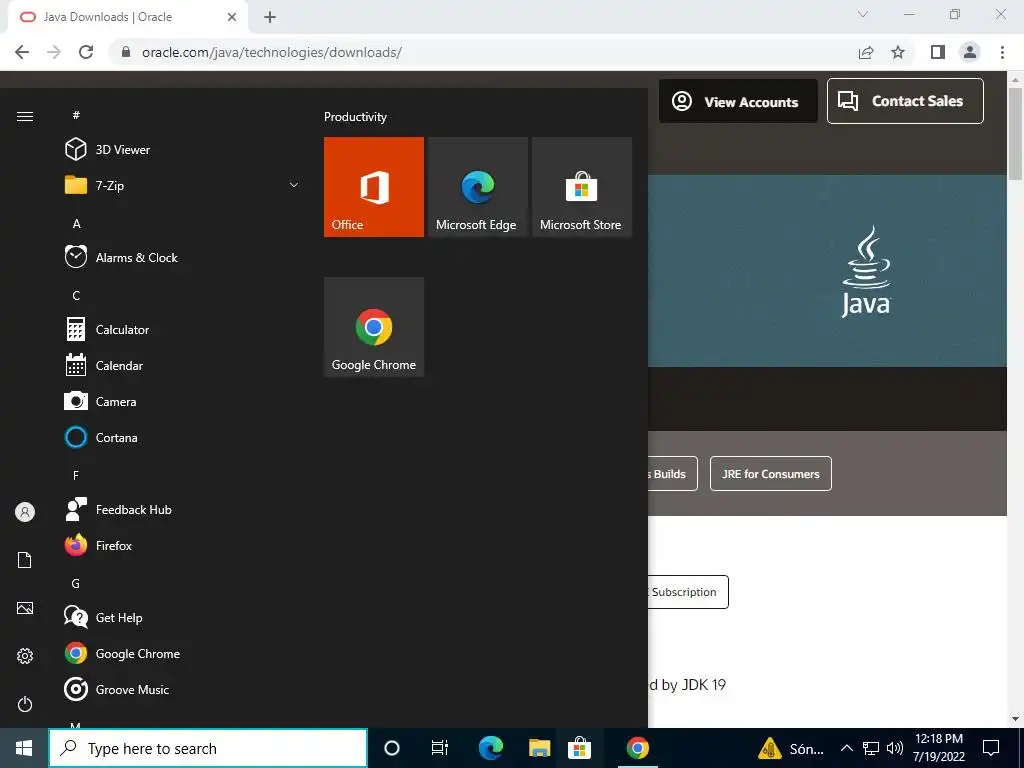Viewport: 1024px width, 768px height.
Task: Open Calculator from the Start menu
Action: coord(183,330)
